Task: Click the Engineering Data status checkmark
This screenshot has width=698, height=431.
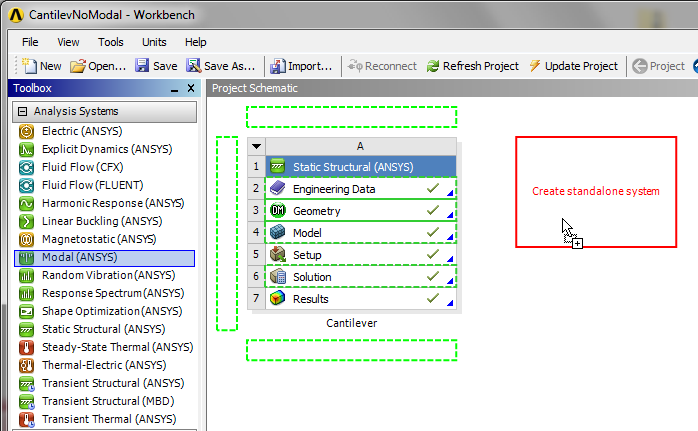Action: (x=433, y=188)
